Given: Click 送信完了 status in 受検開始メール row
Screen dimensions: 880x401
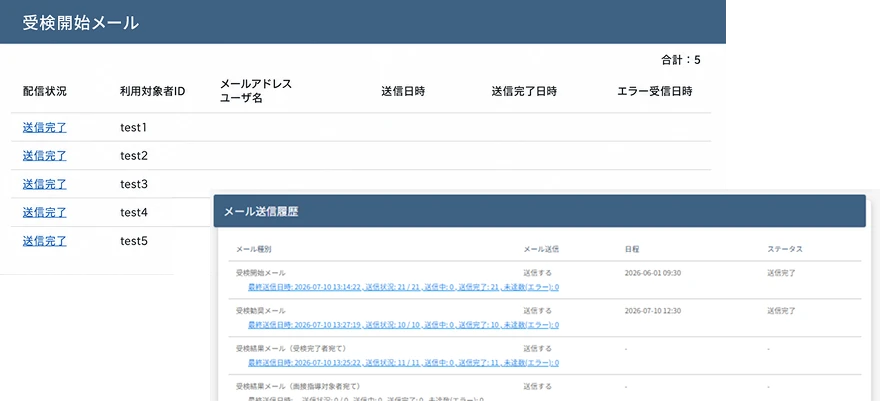Looking at the screenshot, I should click(x=781, y=273).
